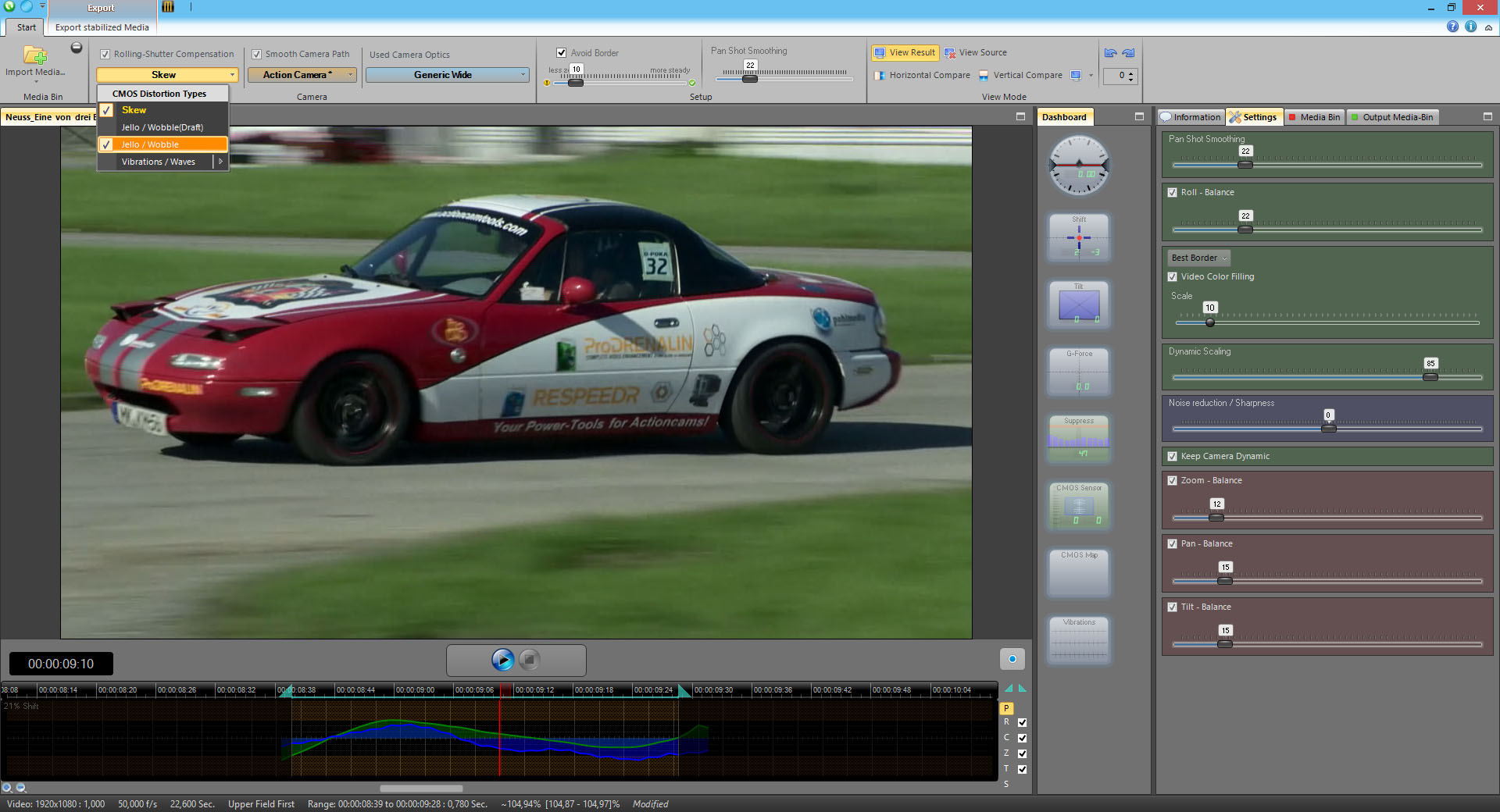Open the Shift dashboard widget
1500x812 pixels.
(1079, 237)
